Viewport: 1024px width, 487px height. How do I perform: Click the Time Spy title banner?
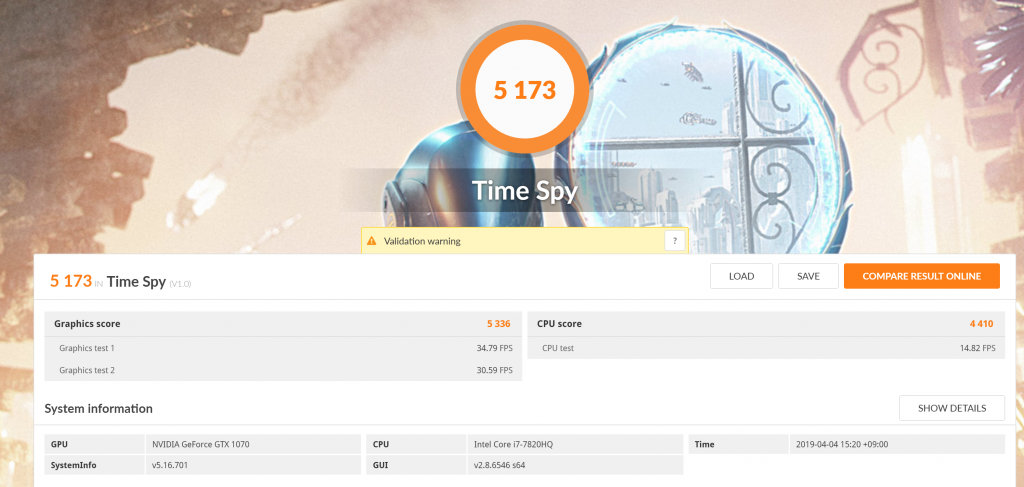[x=524, y=190]
